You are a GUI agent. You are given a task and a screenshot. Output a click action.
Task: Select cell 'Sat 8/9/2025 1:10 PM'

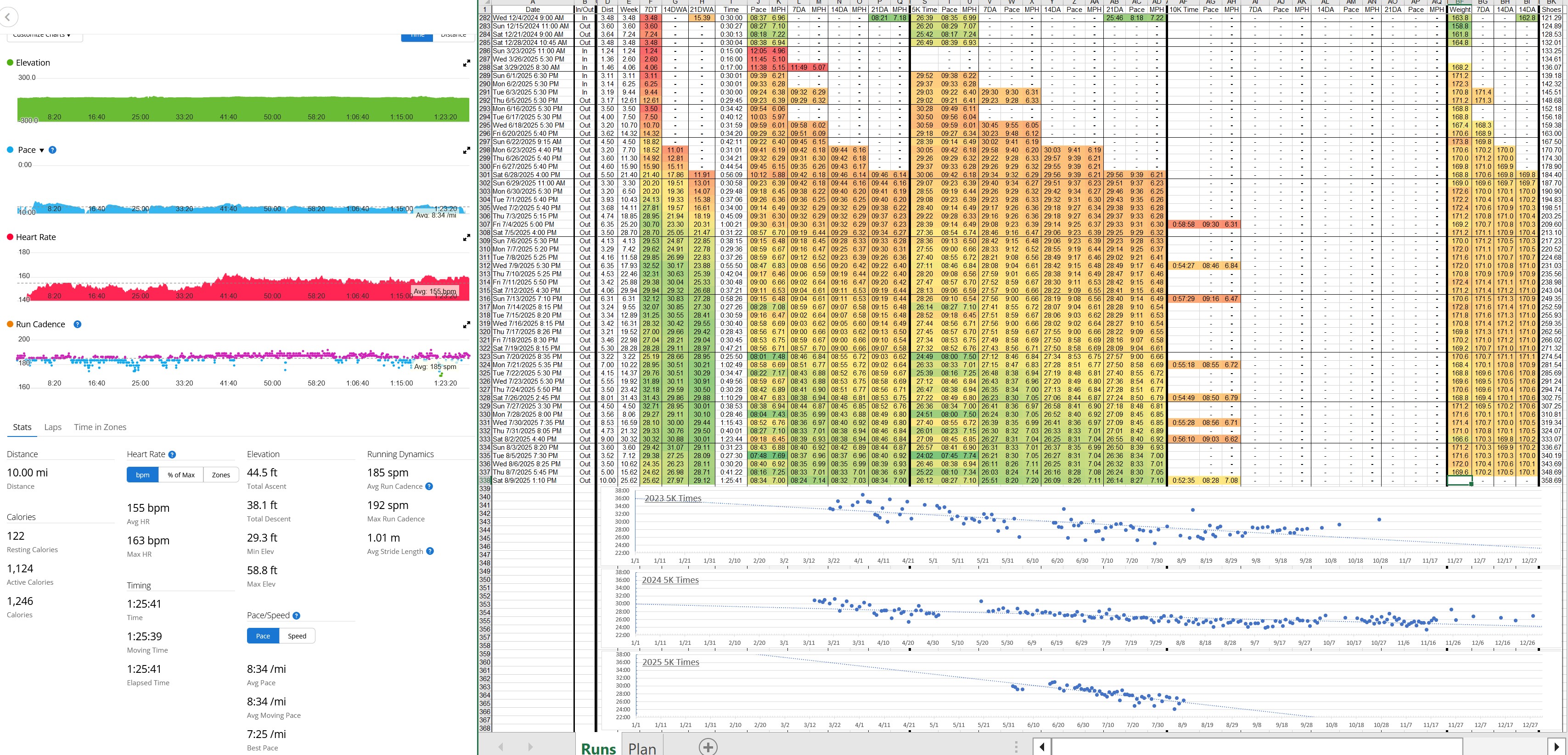tap(533, 481)
